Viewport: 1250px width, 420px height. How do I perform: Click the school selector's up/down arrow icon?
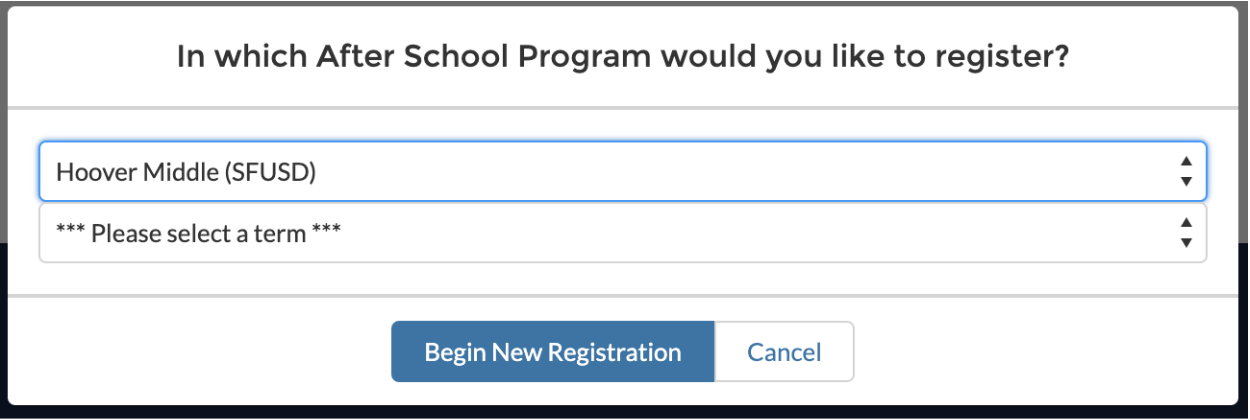[1186, 172]
